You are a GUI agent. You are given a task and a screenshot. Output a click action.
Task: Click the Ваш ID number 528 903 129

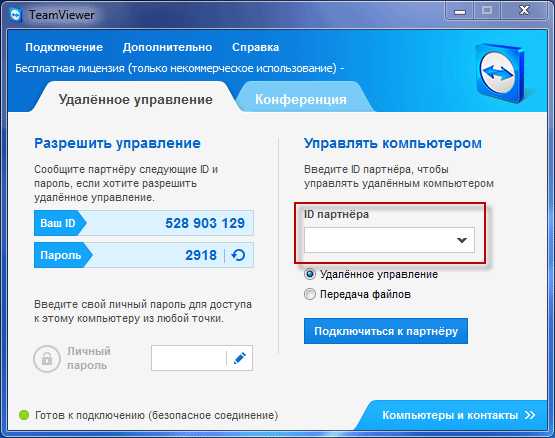pos(205,223)
